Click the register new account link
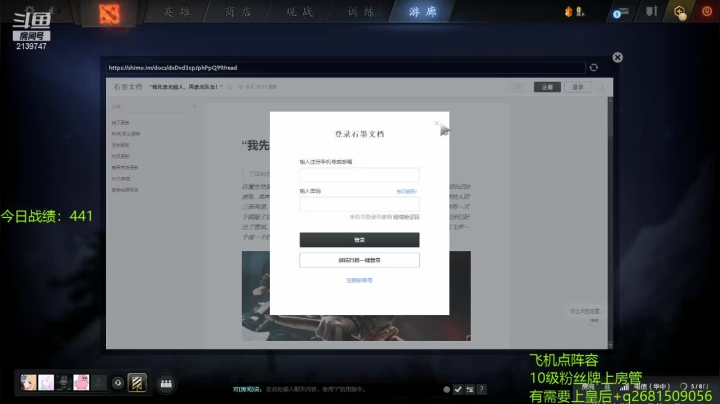This screenshot has width=720, height=404. click(359, 280)
